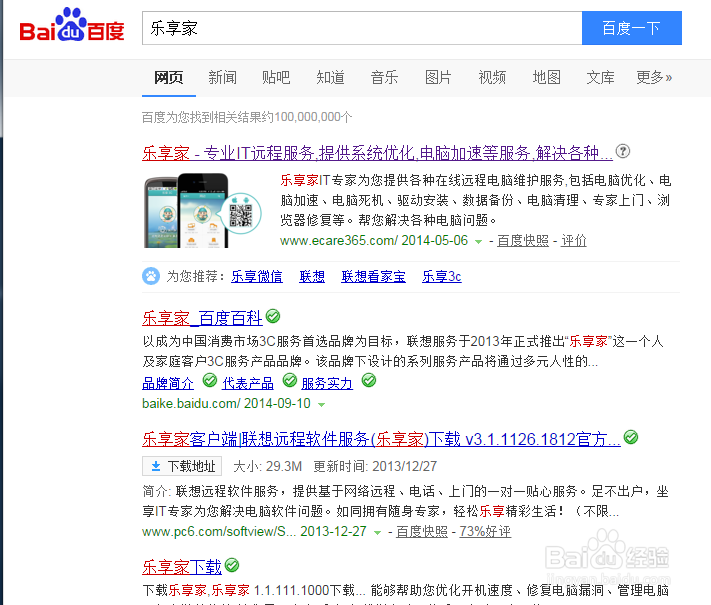Screen dimensions: 711x605
Task: Open the 乐享家_百度百科 result
Action: click(202, 318)
